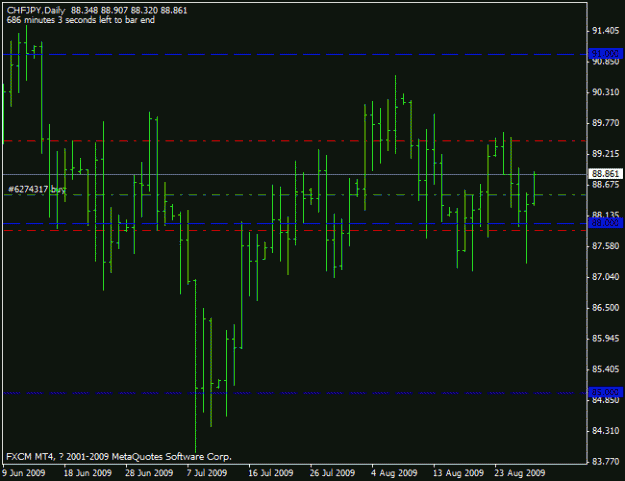Click the FXCM MT4 MetaQuotes copyright text
Screen dimensions: 625x481
(x=119, y=456)
